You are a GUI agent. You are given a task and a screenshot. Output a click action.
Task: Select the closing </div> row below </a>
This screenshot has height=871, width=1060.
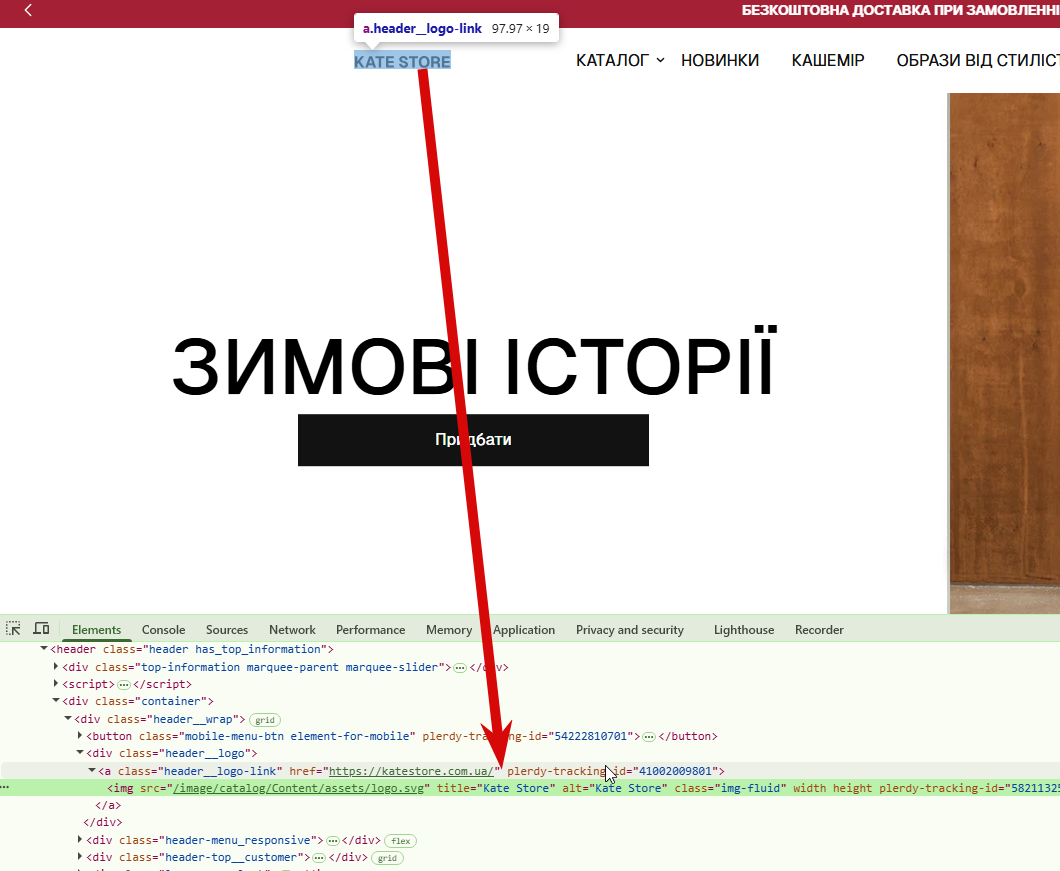(103, 822)
